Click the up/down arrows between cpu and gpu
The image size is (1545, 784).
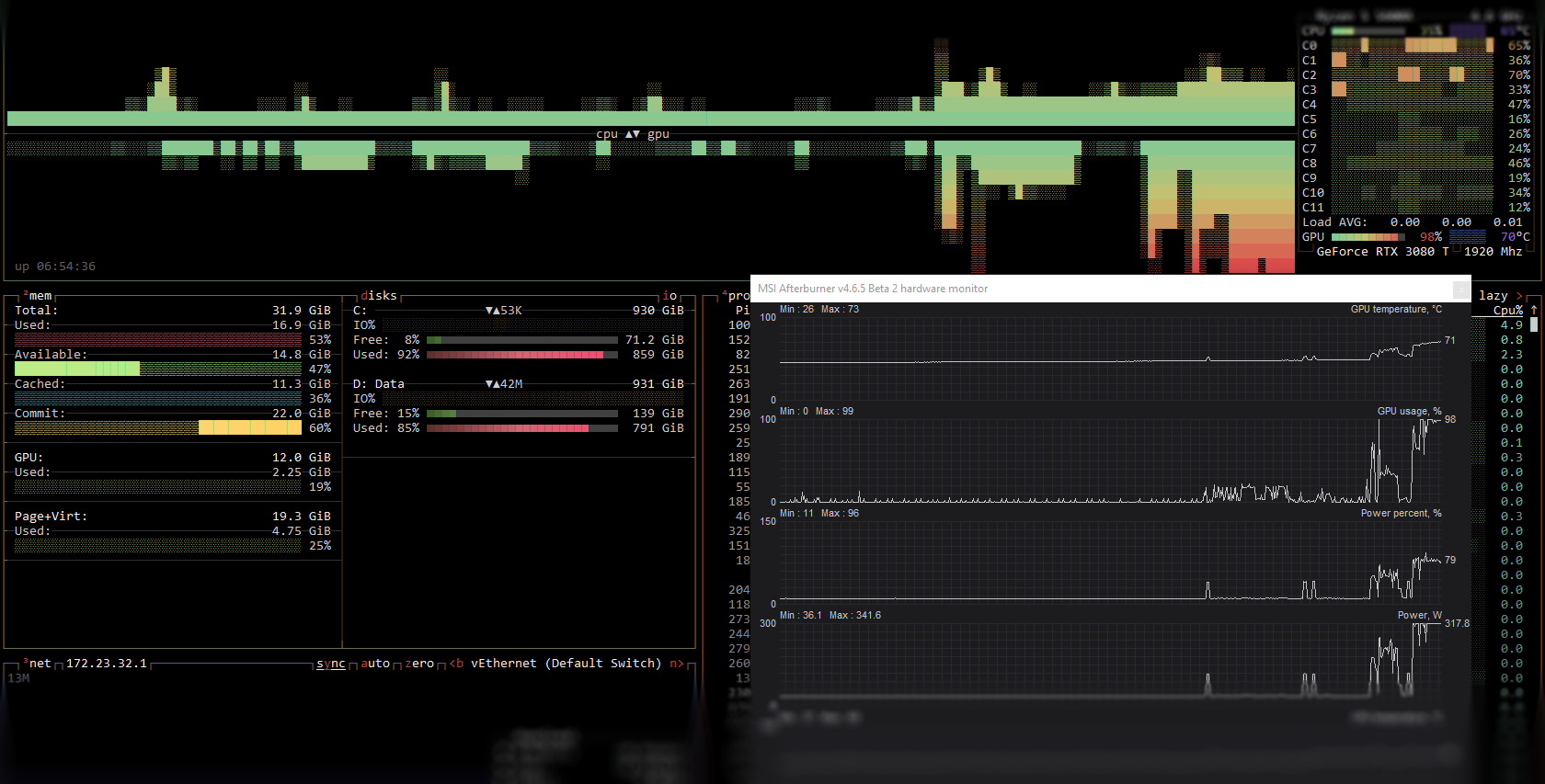pyautogui.click(x=633, y=134)
